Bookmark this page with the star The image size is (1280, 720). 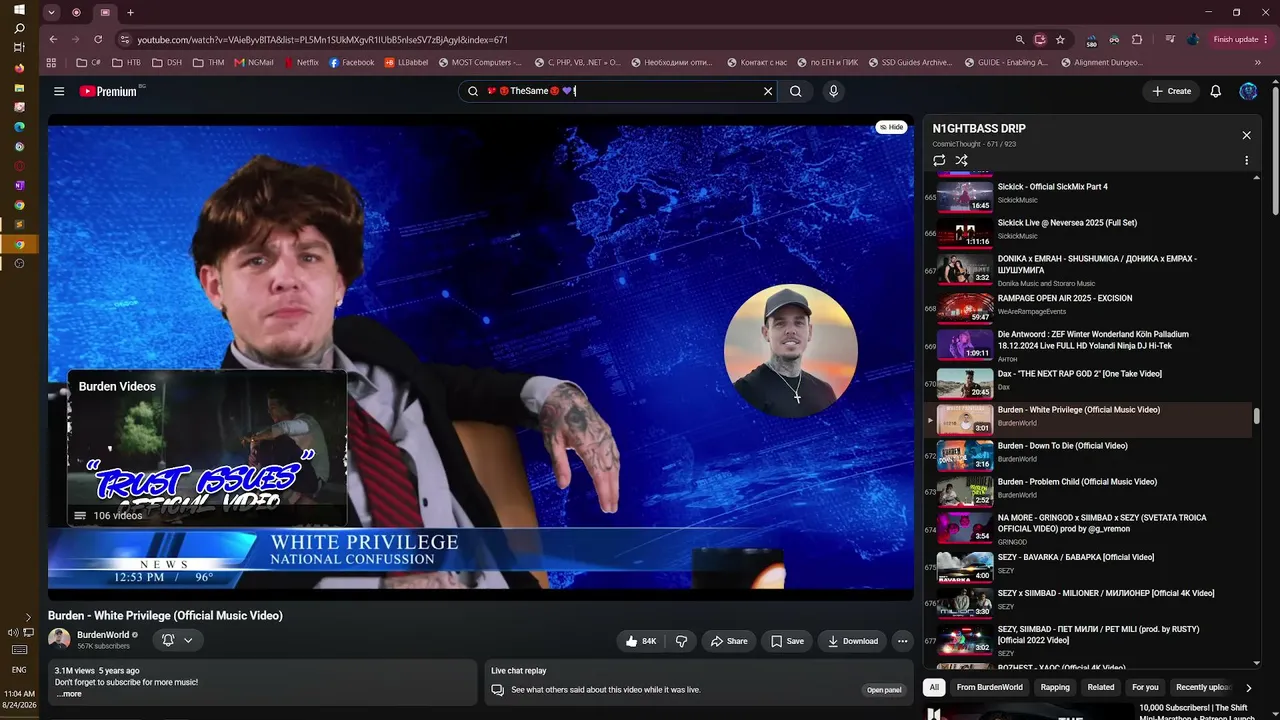(x=1060, y=39)
